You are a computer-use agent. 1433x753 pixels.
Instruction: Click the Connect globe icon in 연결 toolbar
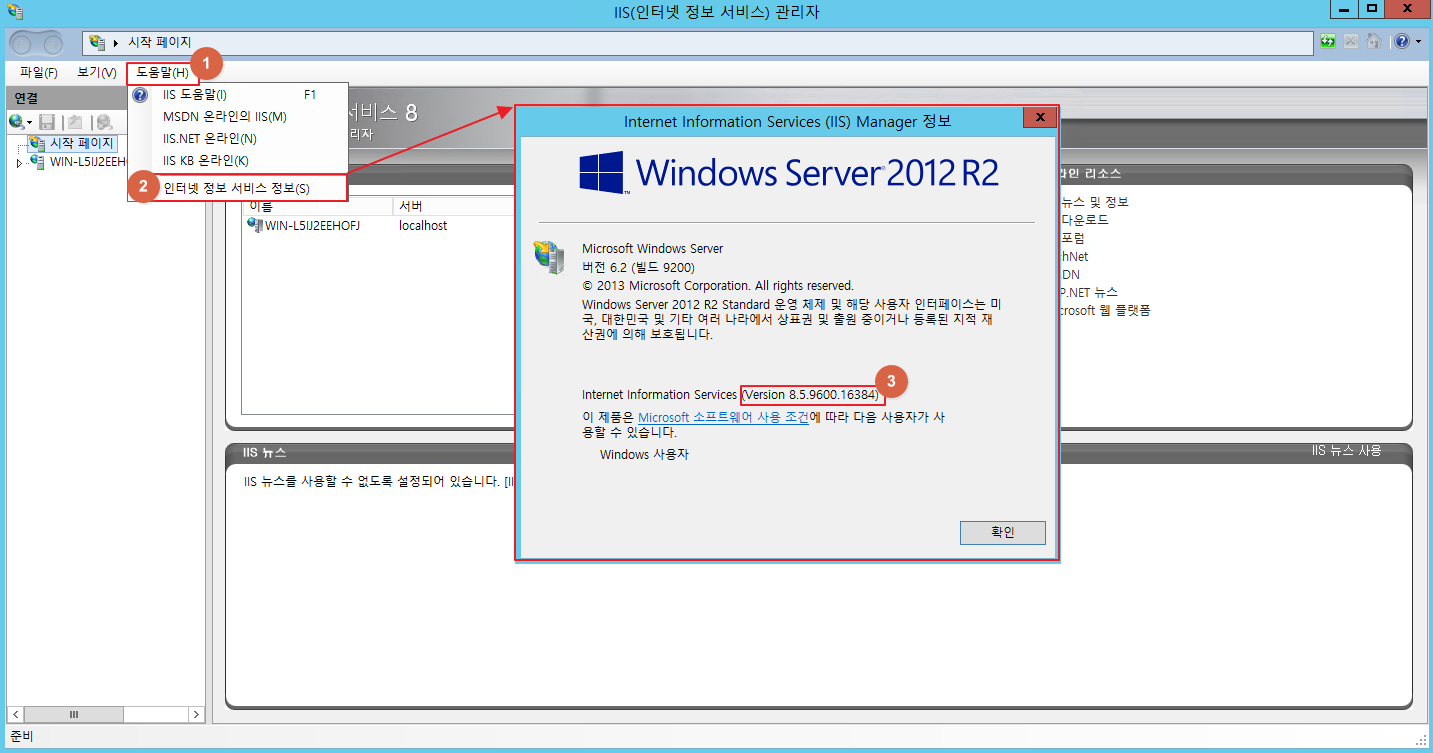[x=16, y=121]
